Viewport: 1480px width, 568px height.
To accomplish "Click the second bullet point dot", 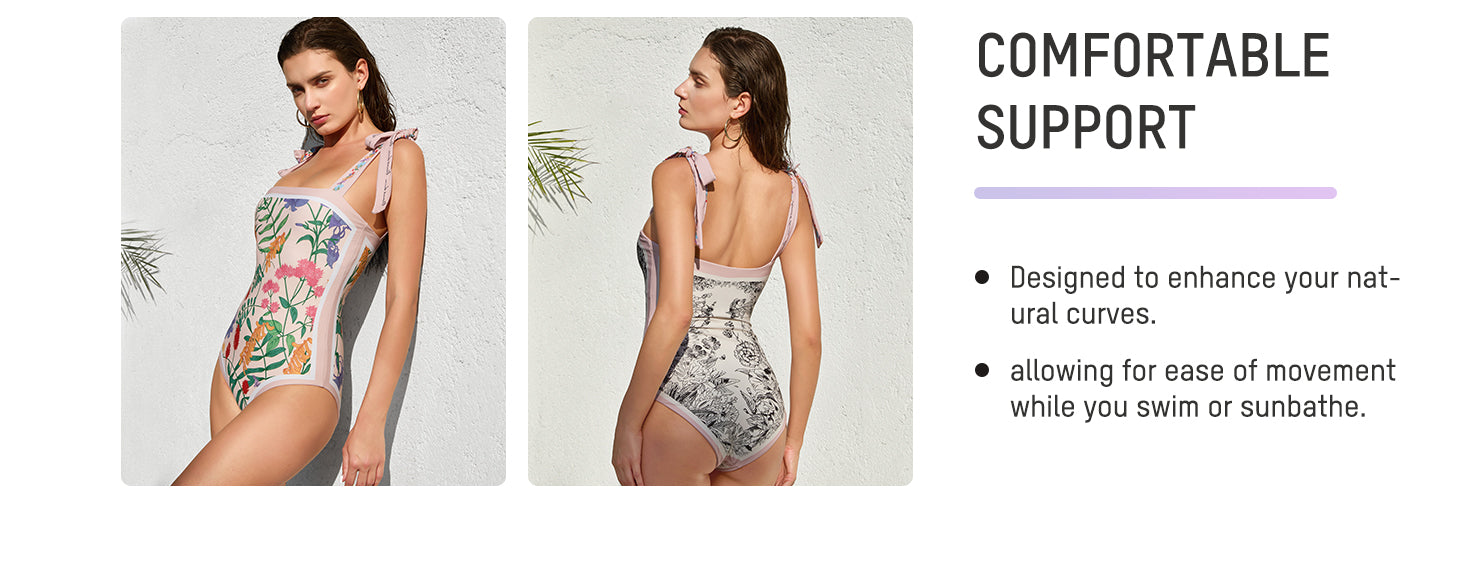I will [982, 370].
